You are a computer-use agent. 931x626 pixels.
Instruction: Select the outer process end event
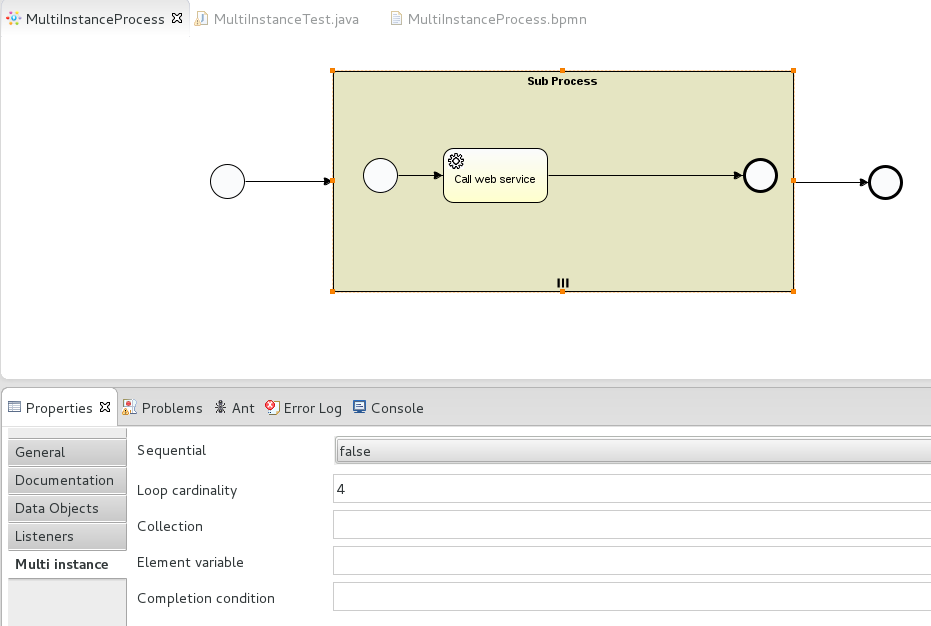point(885,183)
